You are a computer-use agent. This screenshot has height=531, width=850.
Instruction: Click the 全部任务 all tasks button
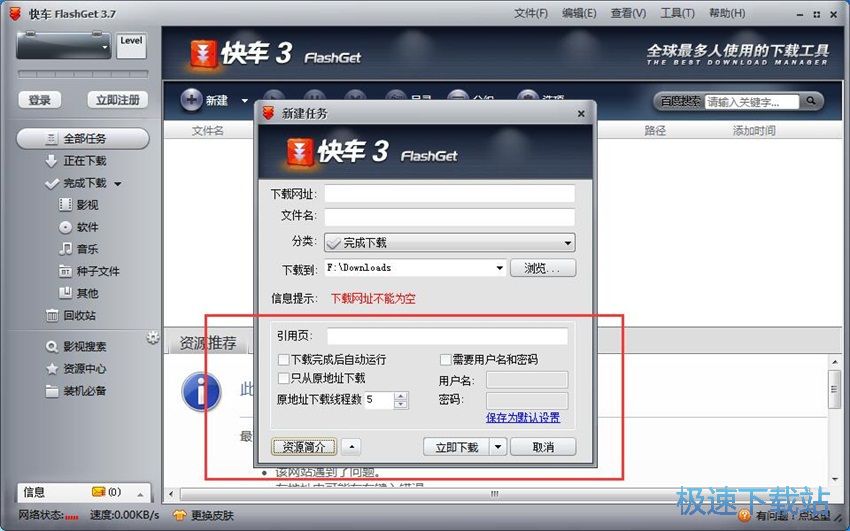[83, 139]
